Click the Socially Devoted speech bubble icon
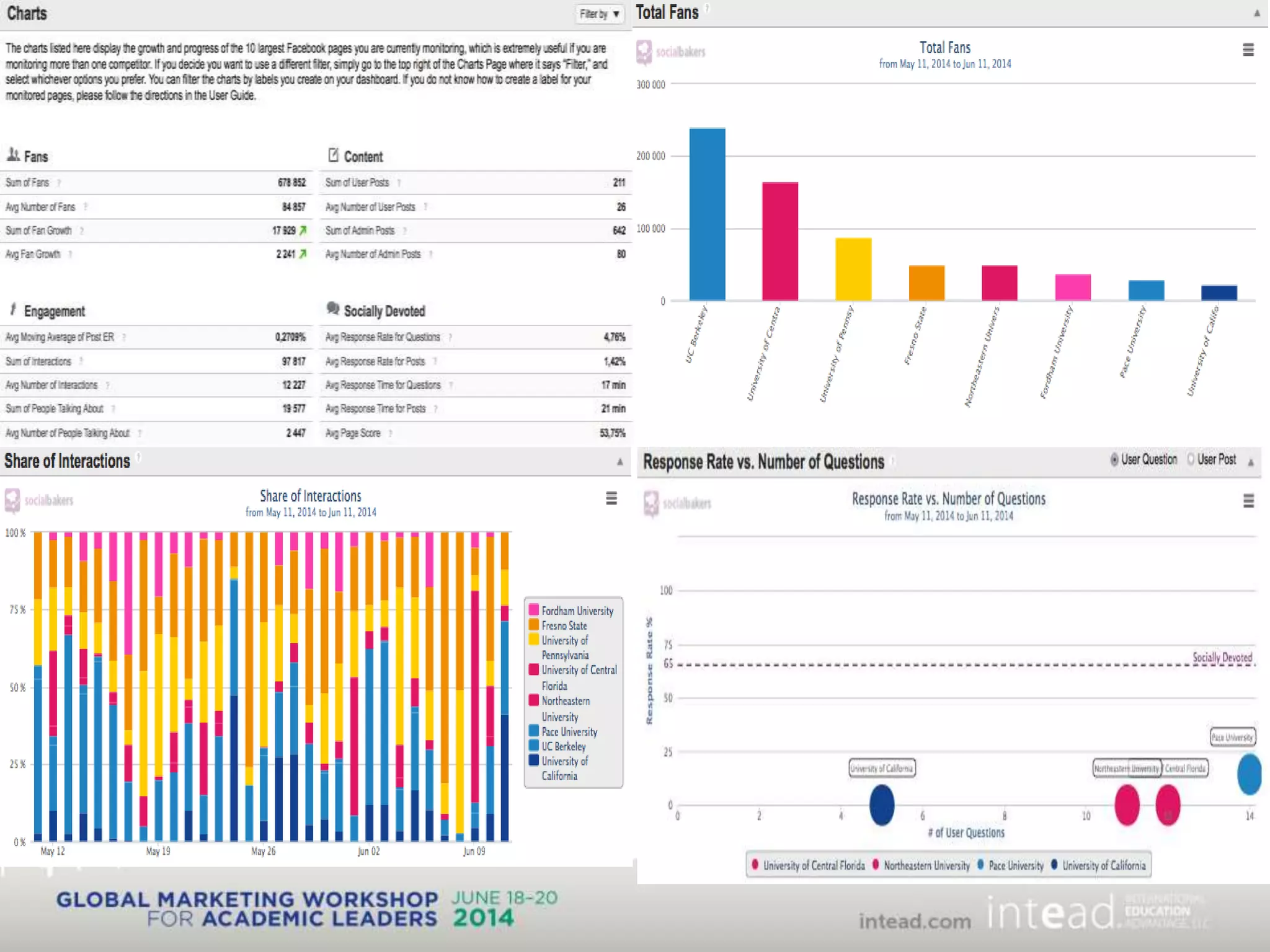This screenshot has height=952, width=1270. tap(333, 309)
